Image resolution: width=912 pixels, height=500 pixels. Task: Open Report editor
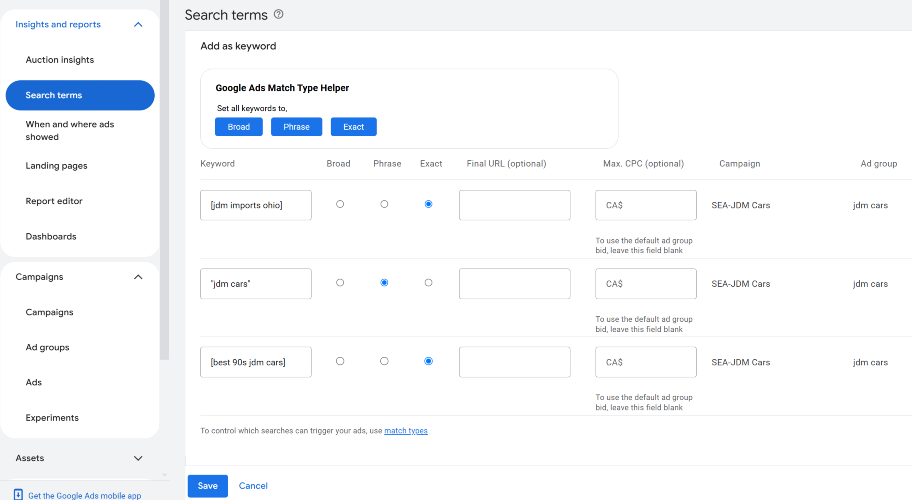click(54, 201)
